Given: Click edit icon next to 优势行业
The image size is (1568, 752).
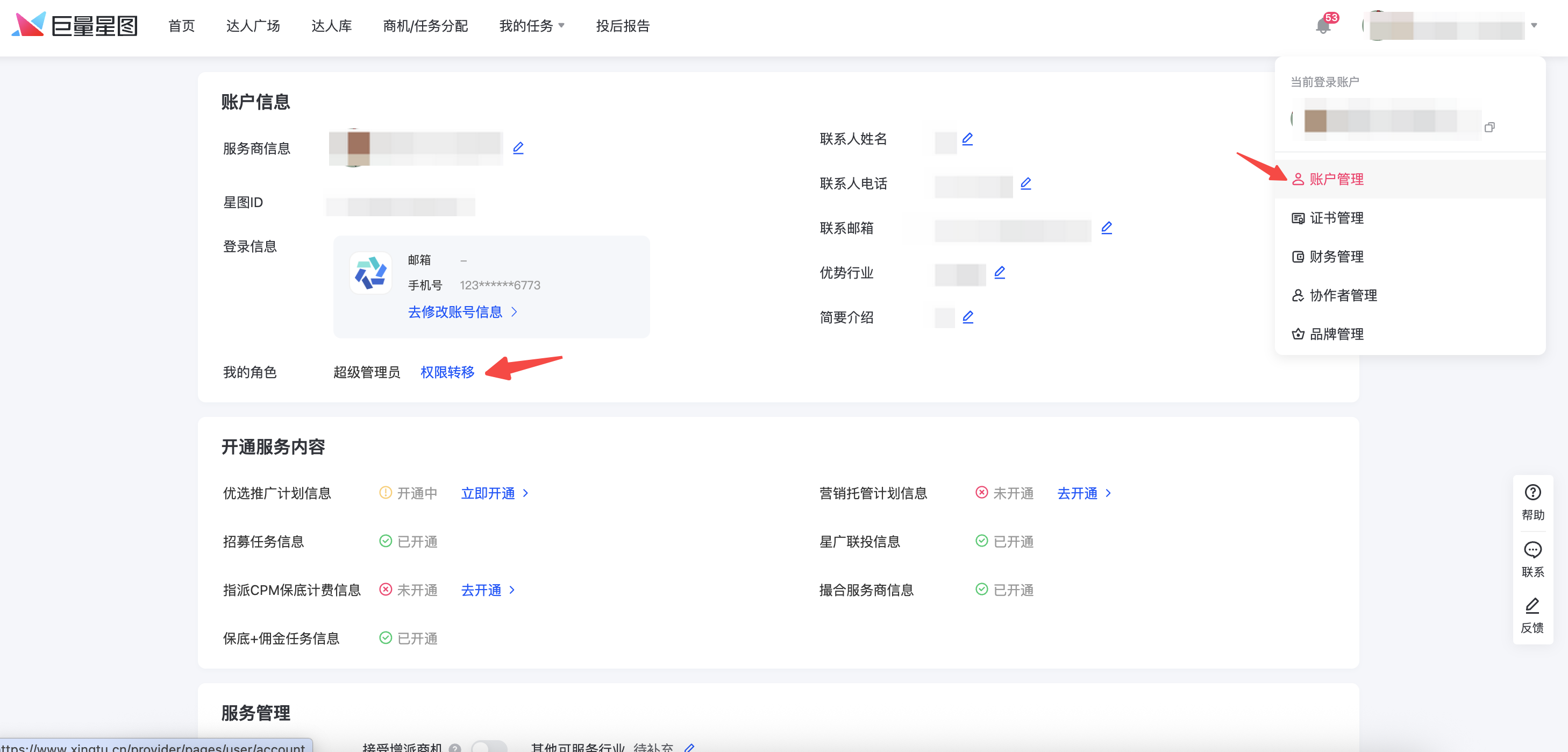Looking at the screenshot, I should pos(1000,272).
